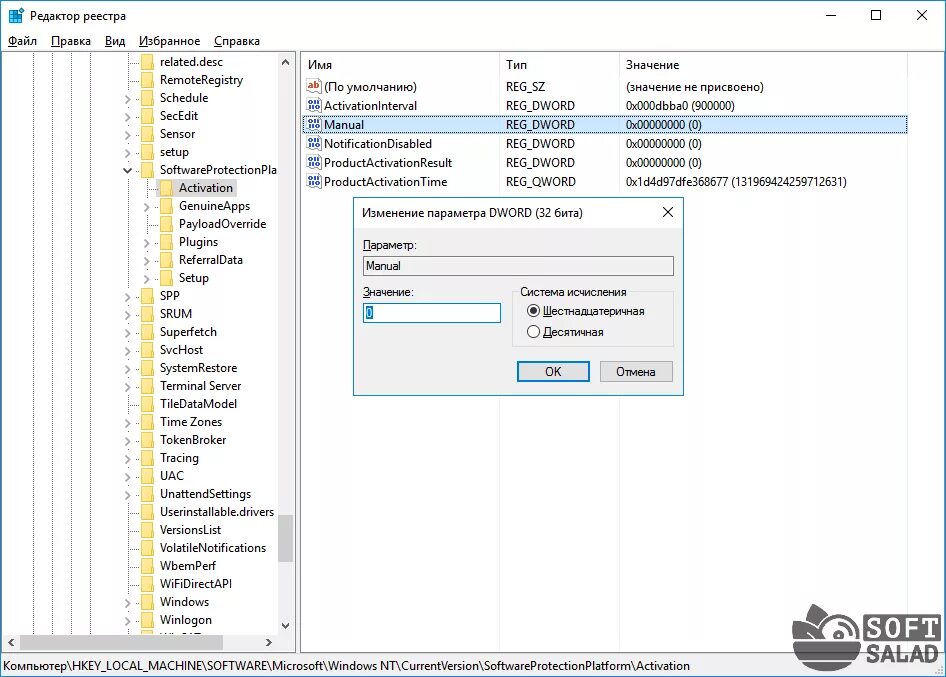The image size is (946, 677).
Task: Expand the SvcHost tree node
Action: point(127,351)
